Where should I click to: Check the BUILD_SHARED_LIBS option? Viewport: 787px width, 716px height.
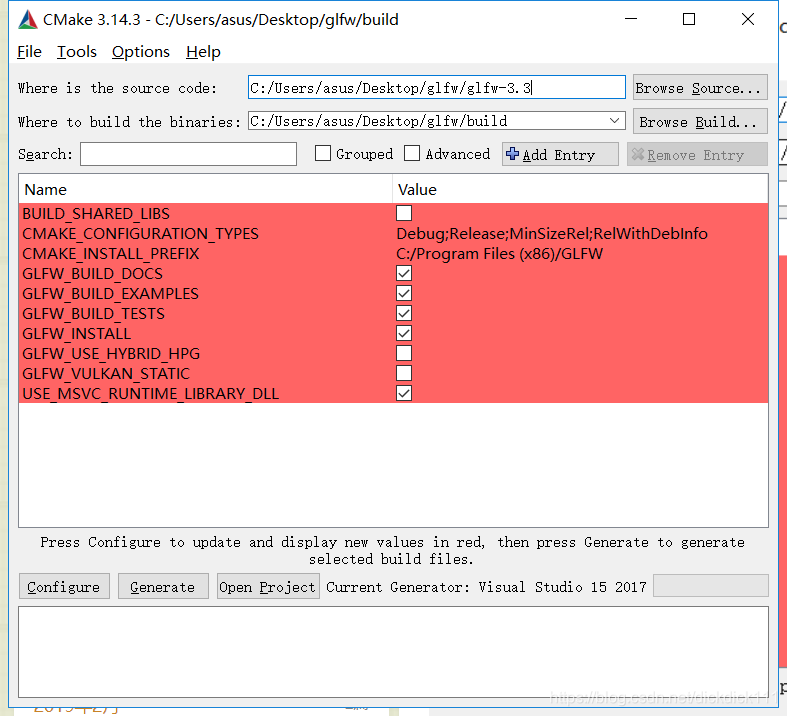(404, 213)
